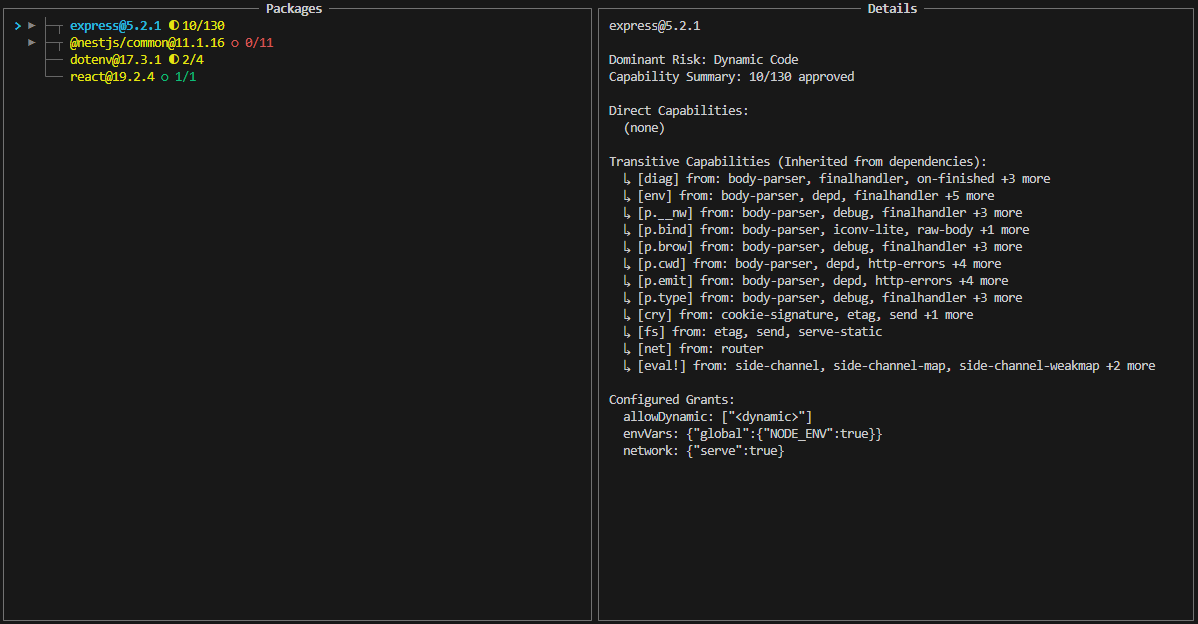Click the [eval!] capability line
This screenshot has height=624, width=1198.
click(889, 366)
